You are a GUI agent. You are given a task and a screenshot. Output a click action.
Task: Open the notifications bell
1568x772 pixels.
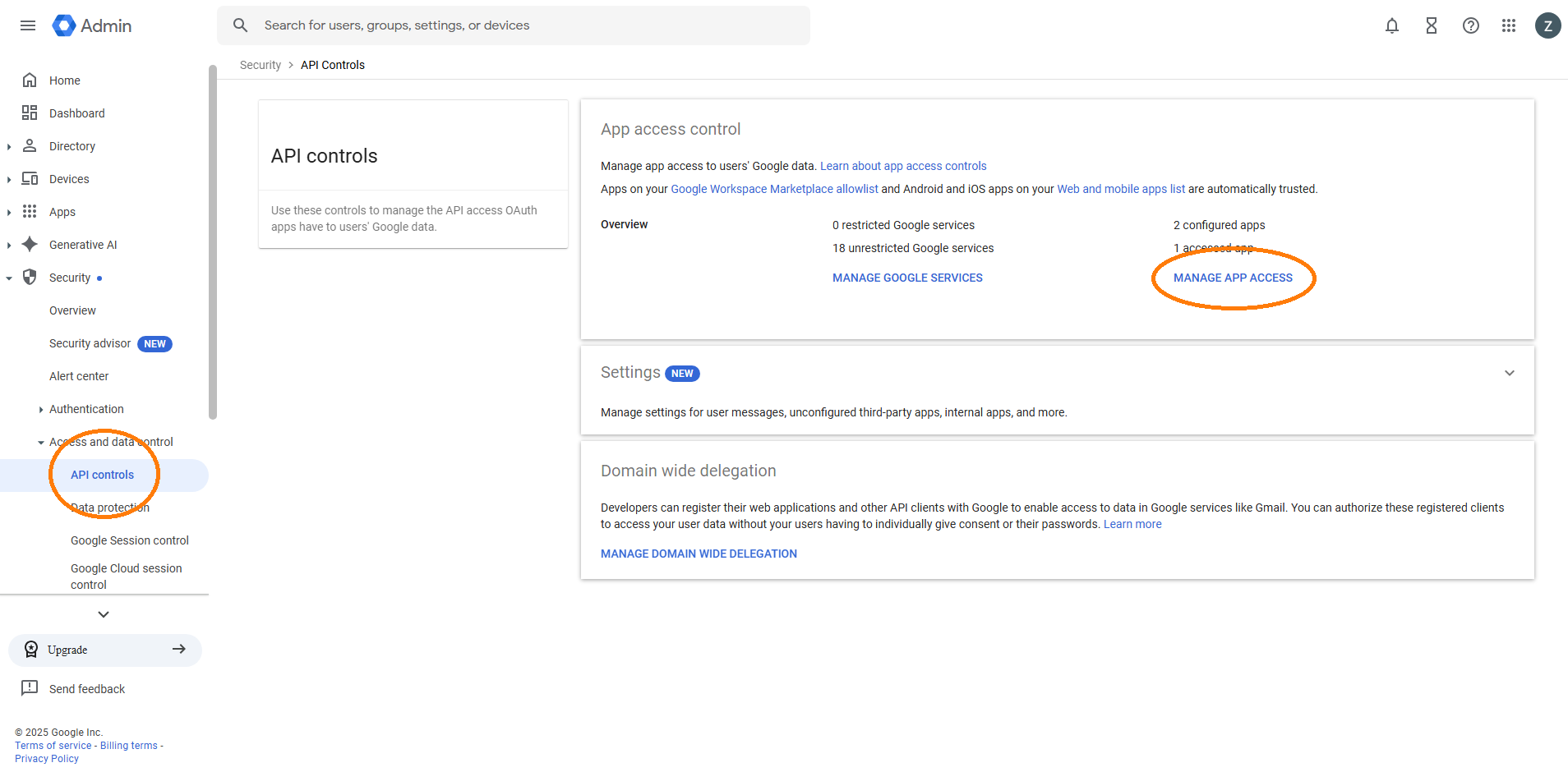(x=1392, y=25)
